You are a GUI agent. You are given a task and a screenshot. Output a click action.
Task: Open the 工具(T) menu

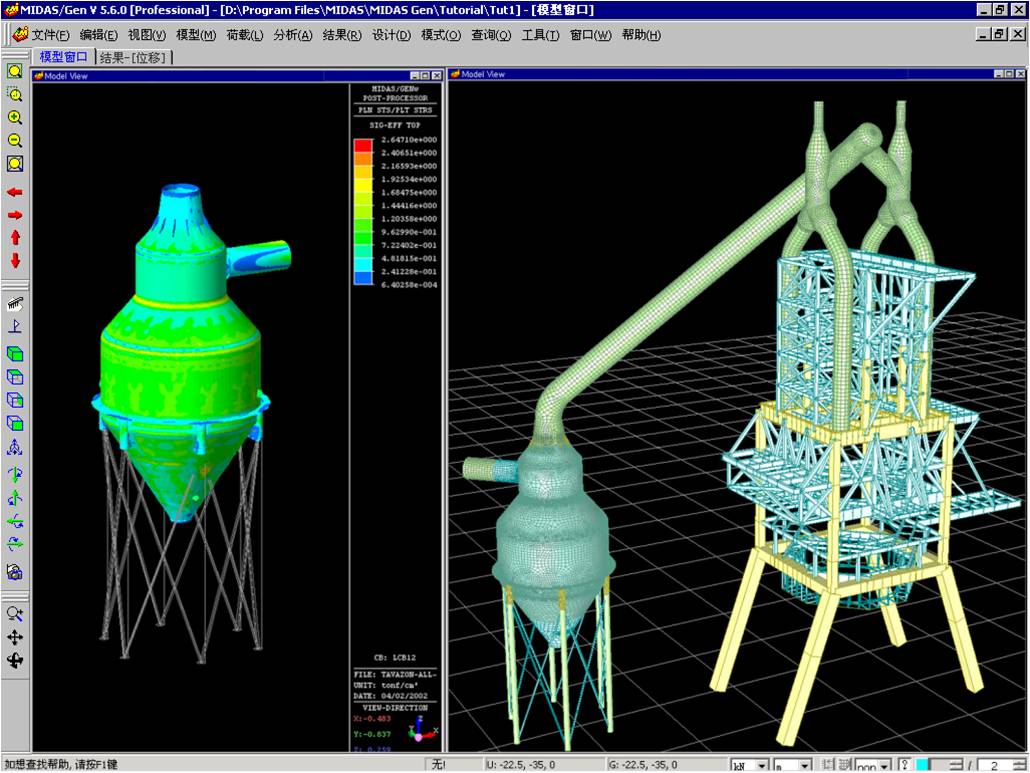coord(541,35)
